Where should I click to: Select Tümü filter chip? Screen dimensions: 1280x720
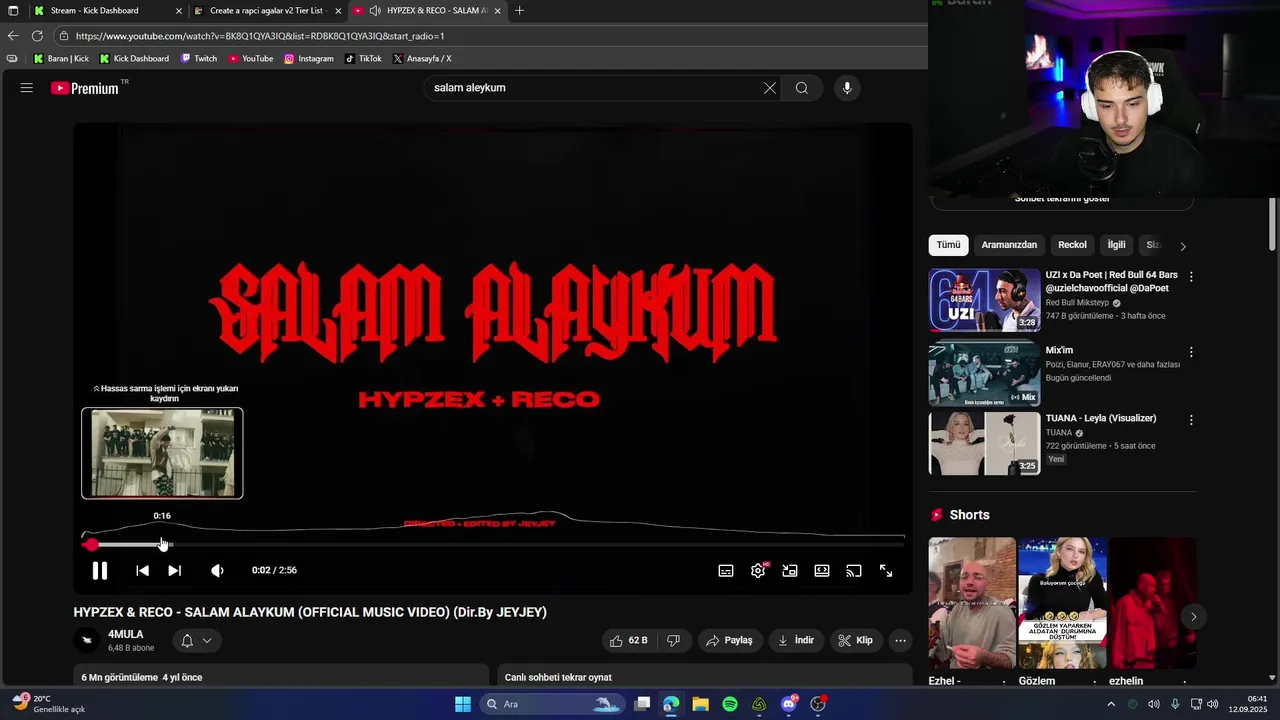(x=948, y=245)
